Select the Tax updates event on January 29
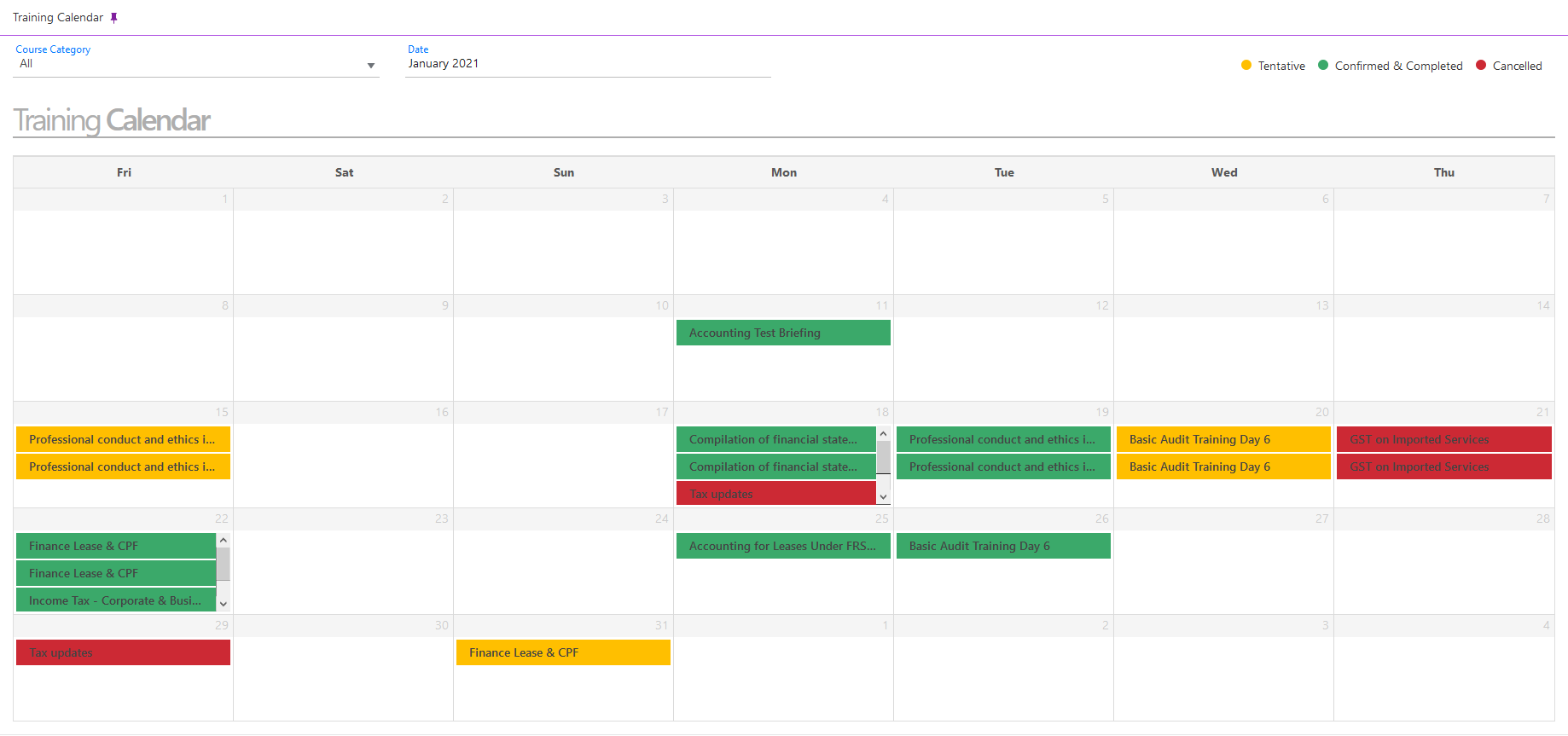The image size is (1568, 736). click(123, 652)
